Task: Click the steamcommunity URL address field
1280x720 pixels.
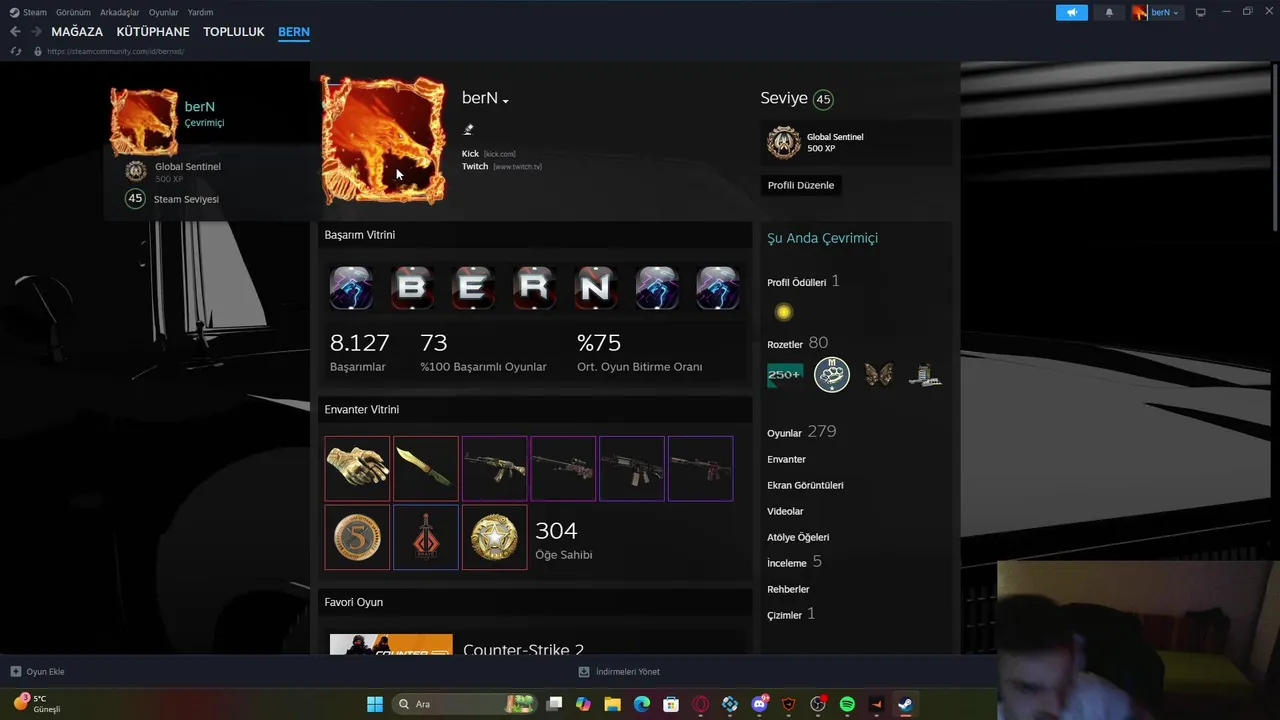Action: tap(115, 51)
